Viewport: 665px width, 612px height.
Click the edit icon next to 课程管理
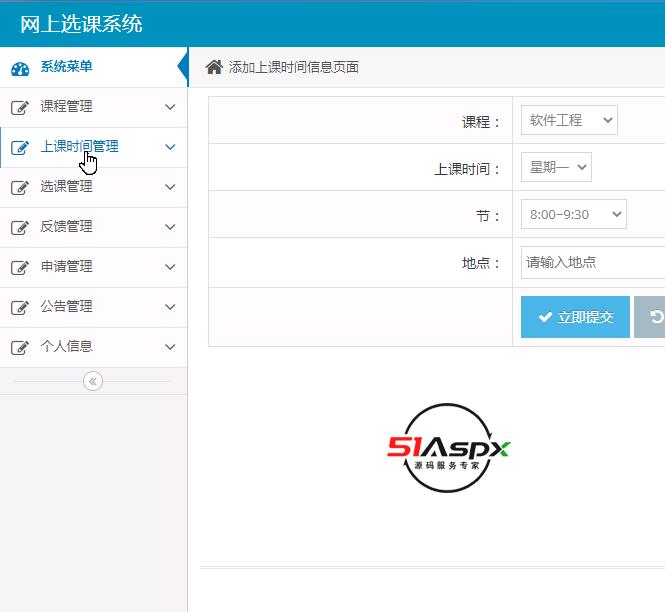click(20, 107)
